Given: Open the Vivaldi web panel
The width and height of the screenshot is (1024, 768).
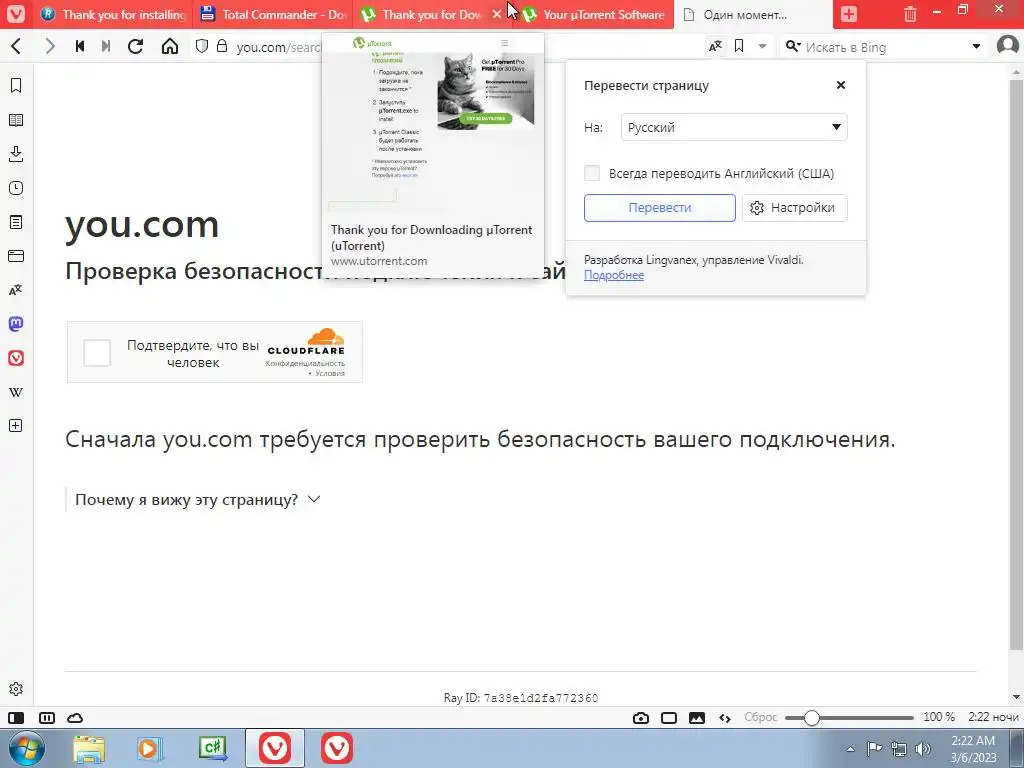Looking at the screenshot, I should point(16,358).
